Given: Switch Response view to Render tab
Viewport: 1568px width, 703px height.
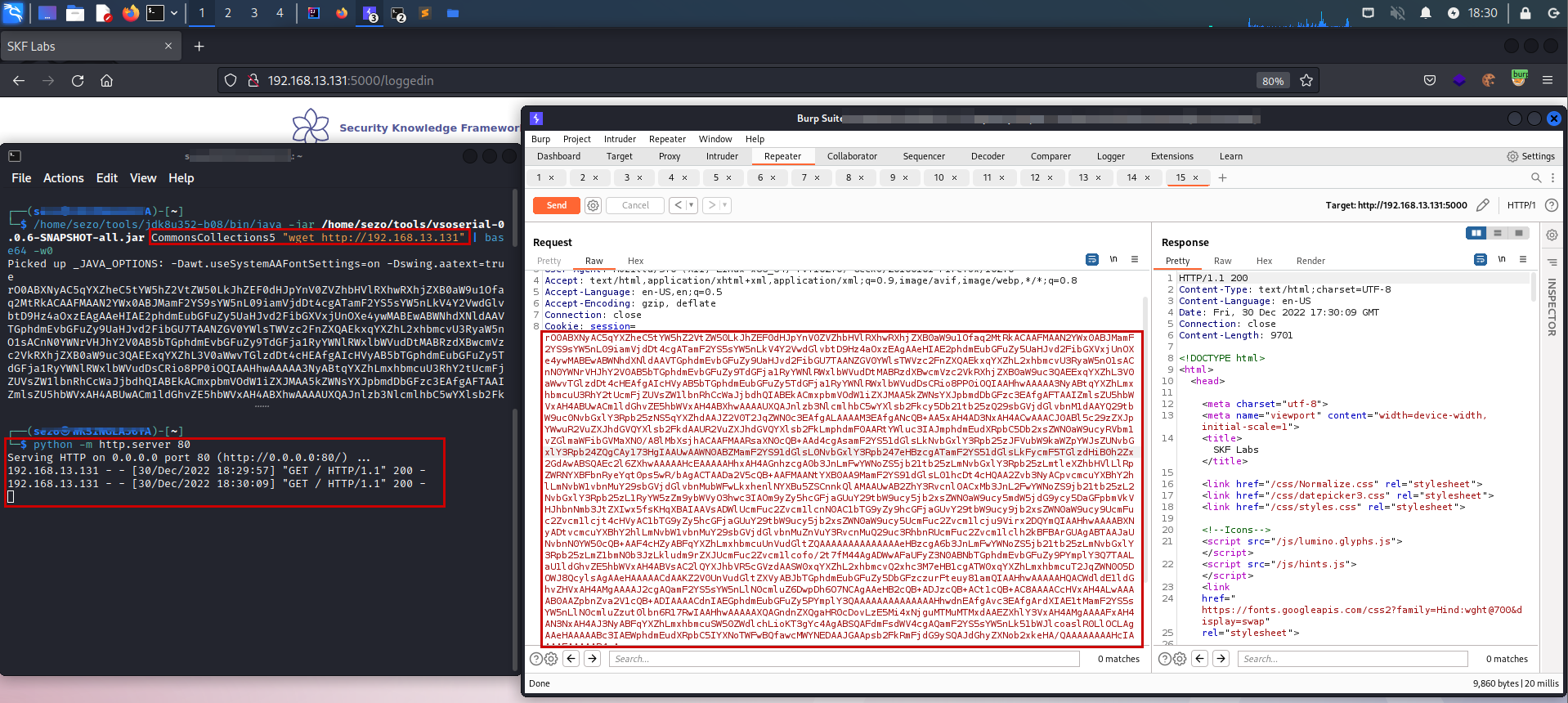Looking at the screenshot, I should point(1310,261).
